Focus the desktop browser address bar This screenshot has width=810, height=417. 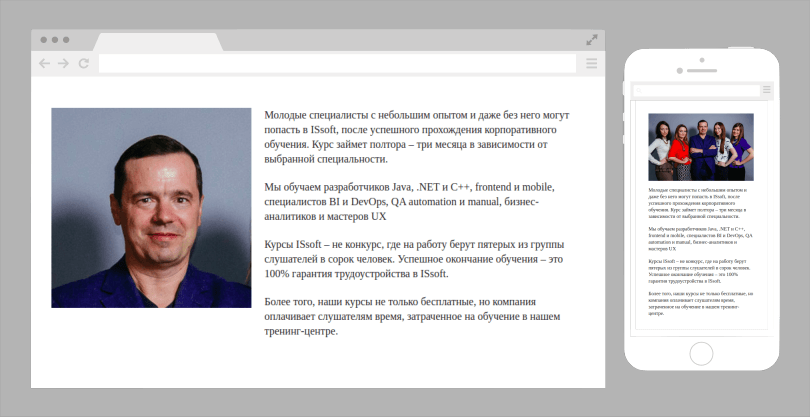pyautogui.click(x=337, y=64)
